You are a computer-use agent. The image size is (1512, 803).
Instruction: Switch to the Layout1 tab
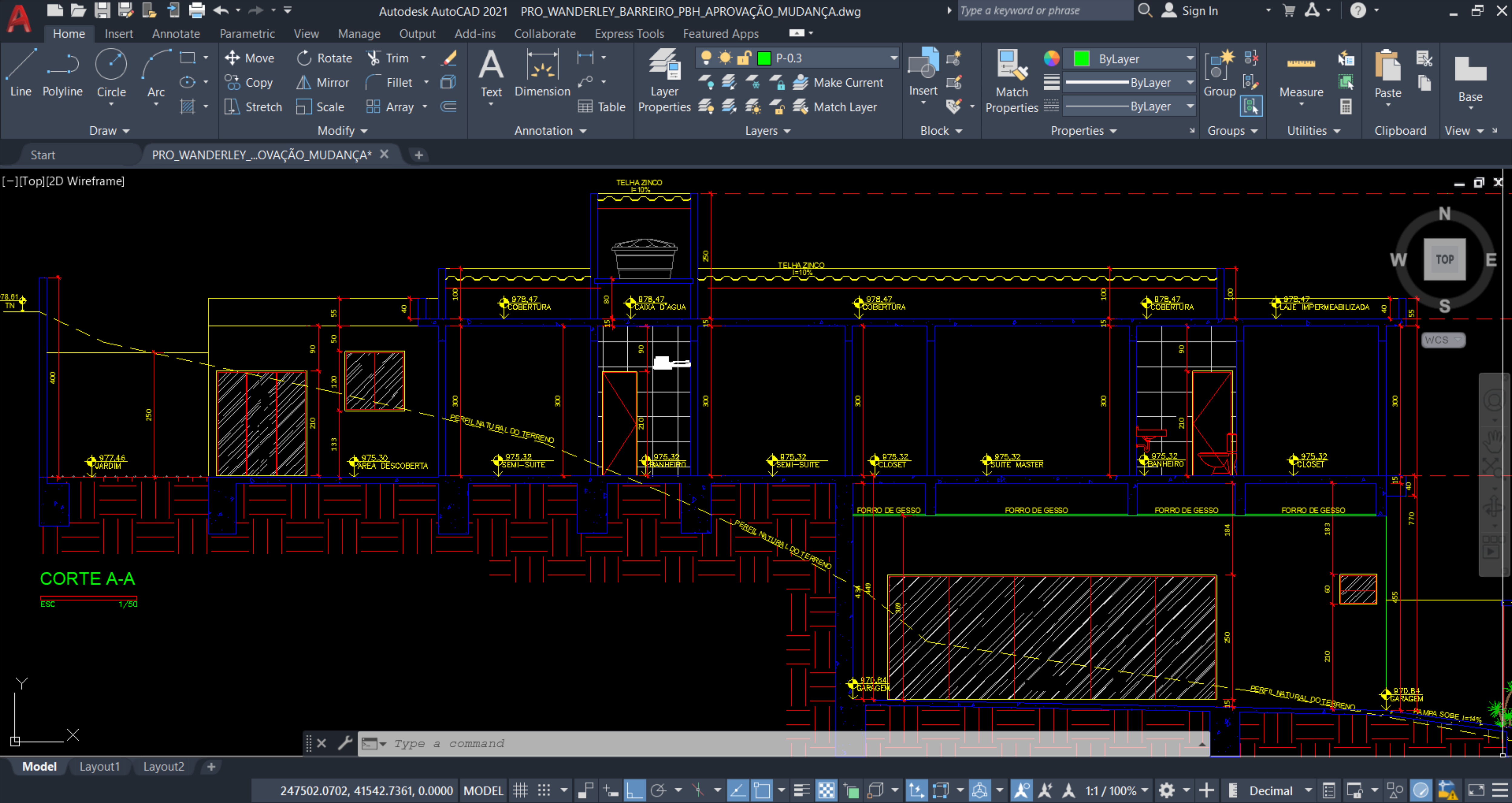(x=100, y=766)
